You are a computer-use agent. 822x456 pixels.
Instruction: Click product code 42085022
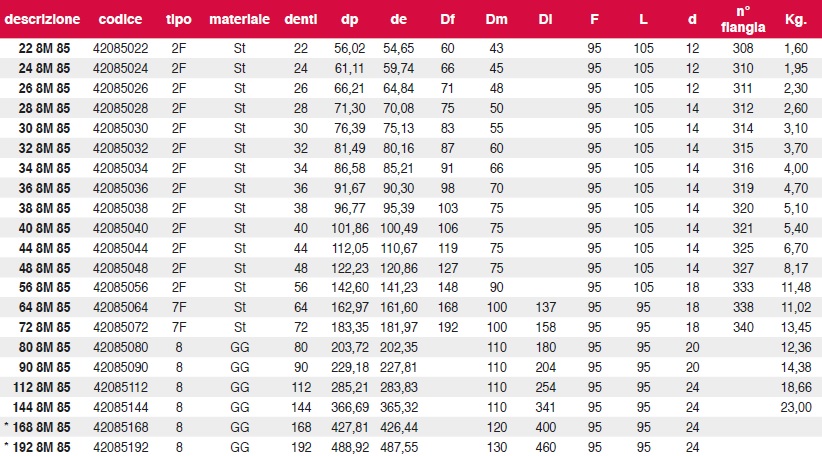(x=121, y=49)
